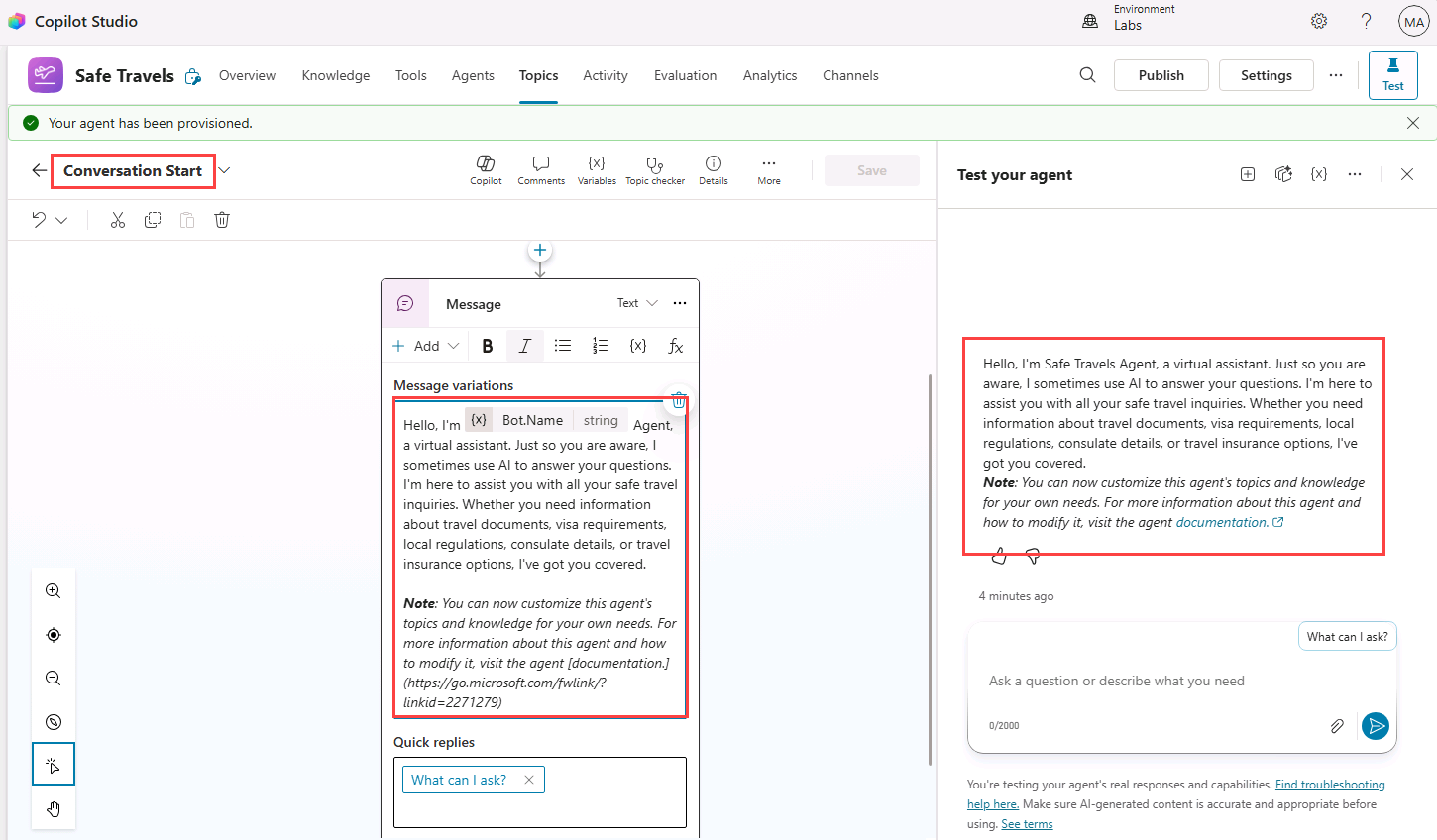Switch to the Activity tab
1437x840 pixels.
606,75
